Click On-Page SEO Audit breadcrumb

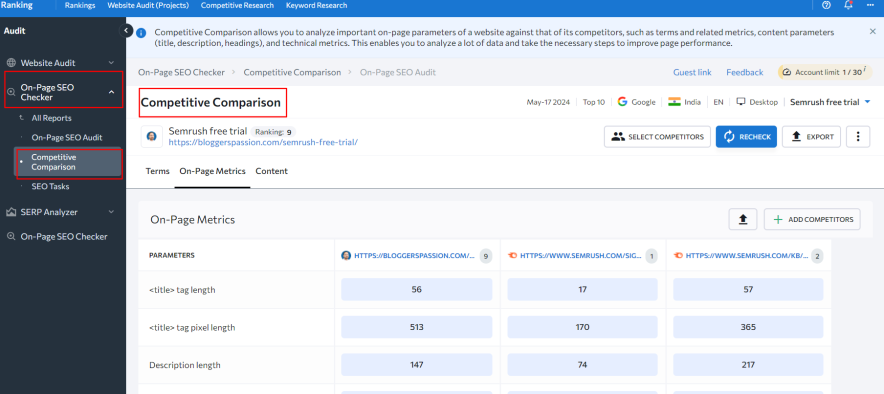tap(397, 72)
